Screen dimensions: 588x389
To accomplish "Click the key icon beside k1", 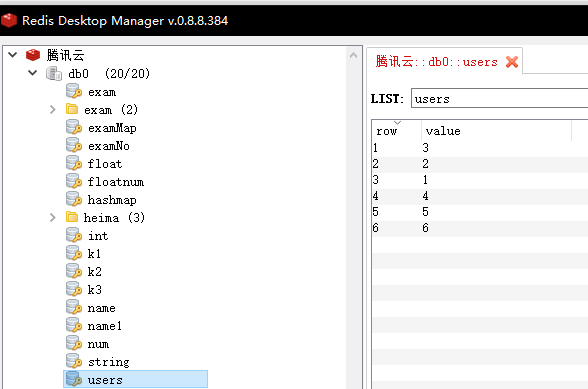I will [x=74, y=253].
